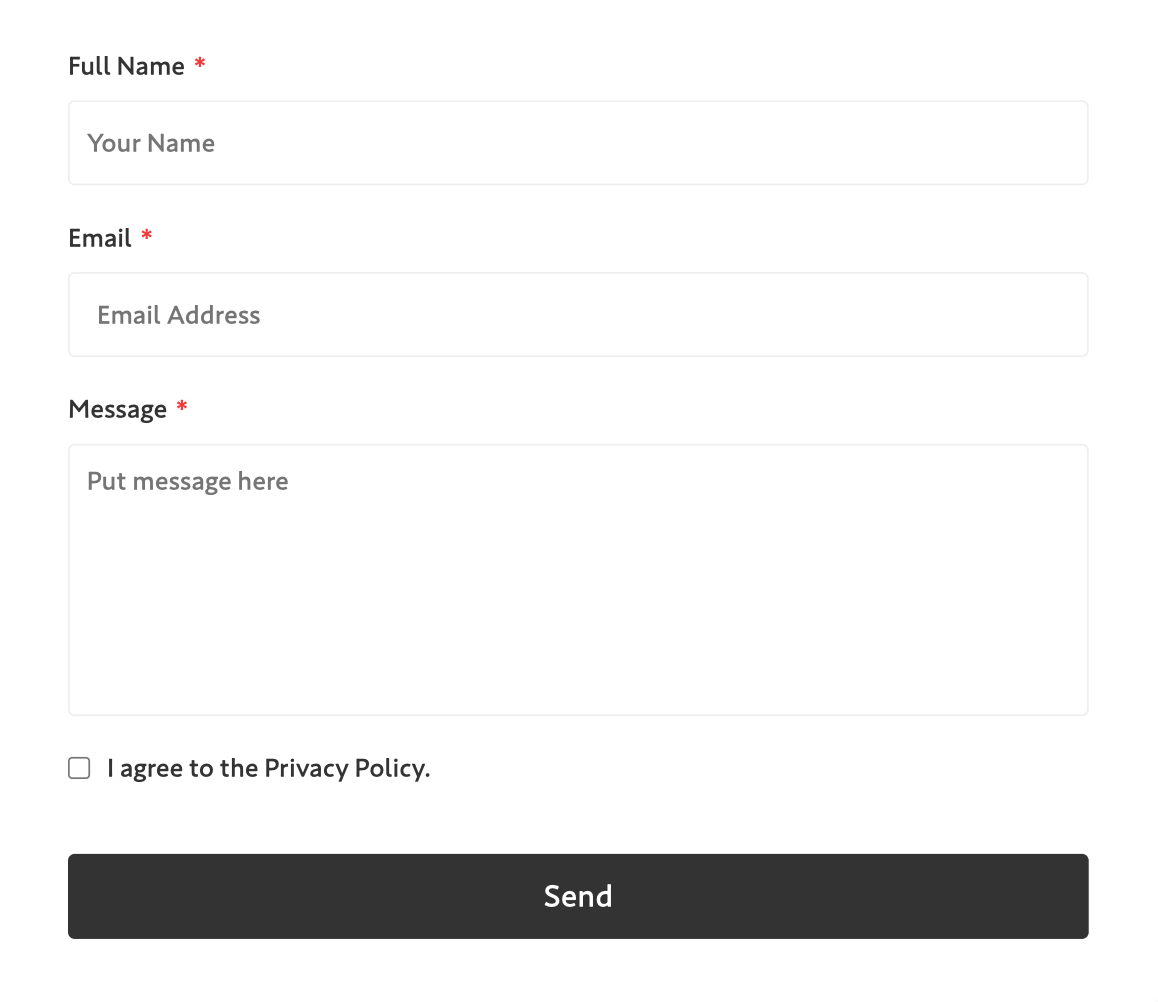The height and width of the screenshot is (1002, 1158).
Task: Click the red asterisk beside Message
Action: tap(182, 409)
